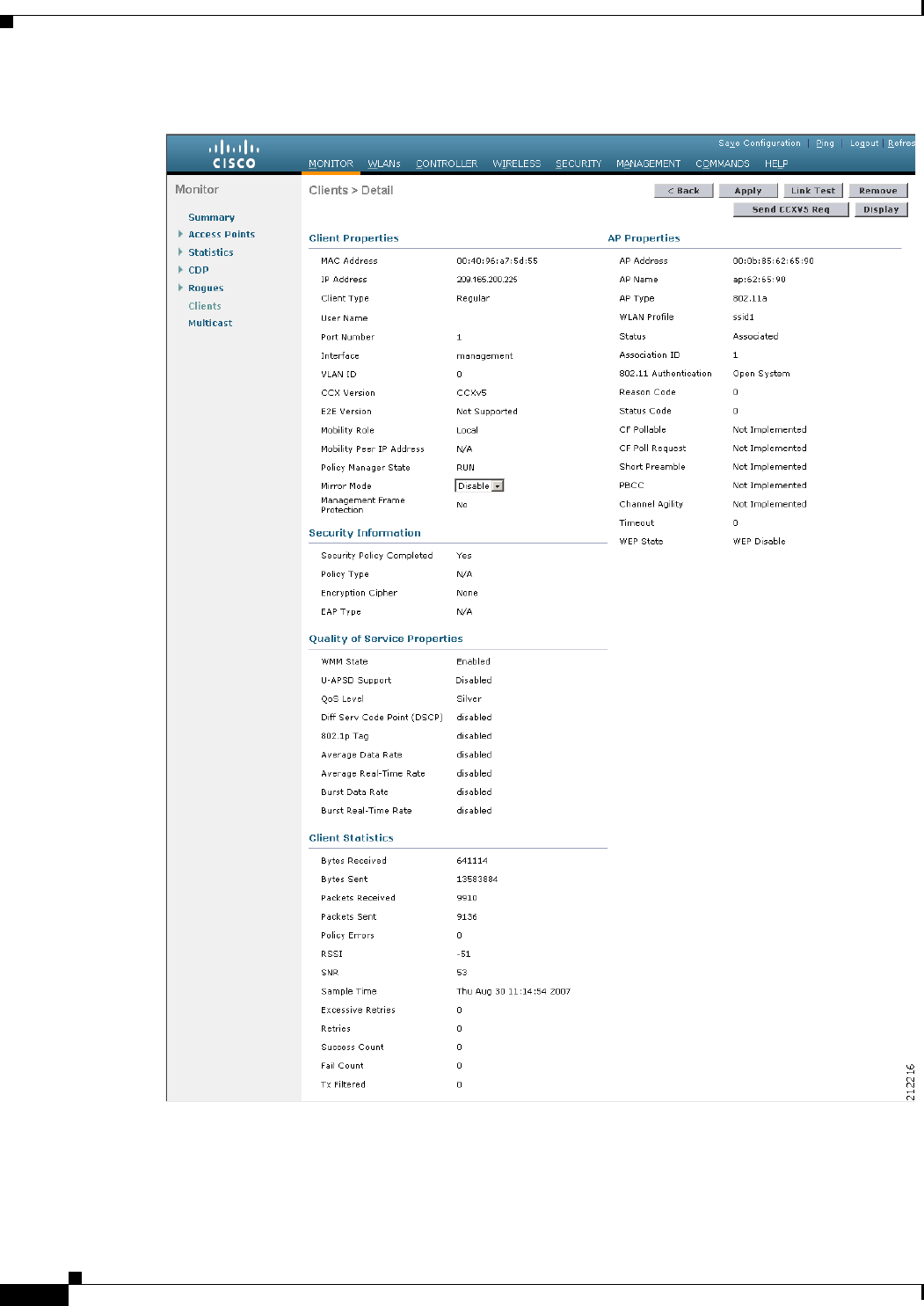Run the Link Test button
The height and width of the screenshot is (1306, 924).
point(813,191)
